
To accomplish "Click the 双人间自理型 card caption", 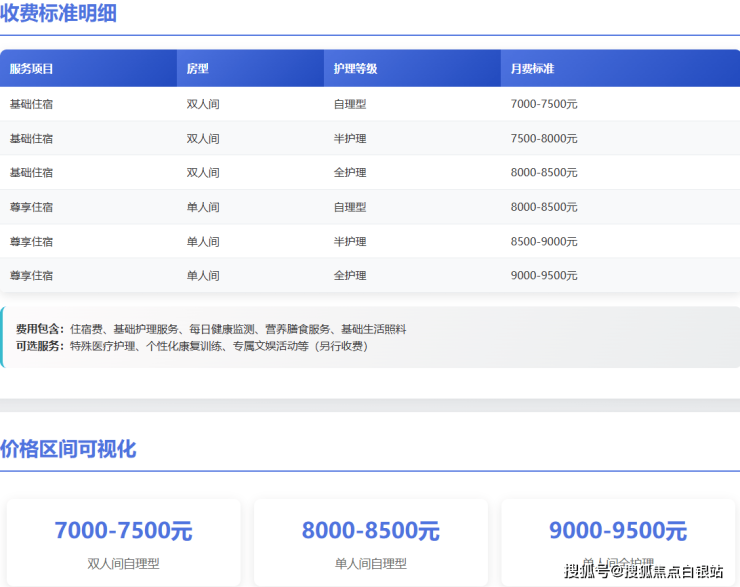I will (x=123, y=563).
